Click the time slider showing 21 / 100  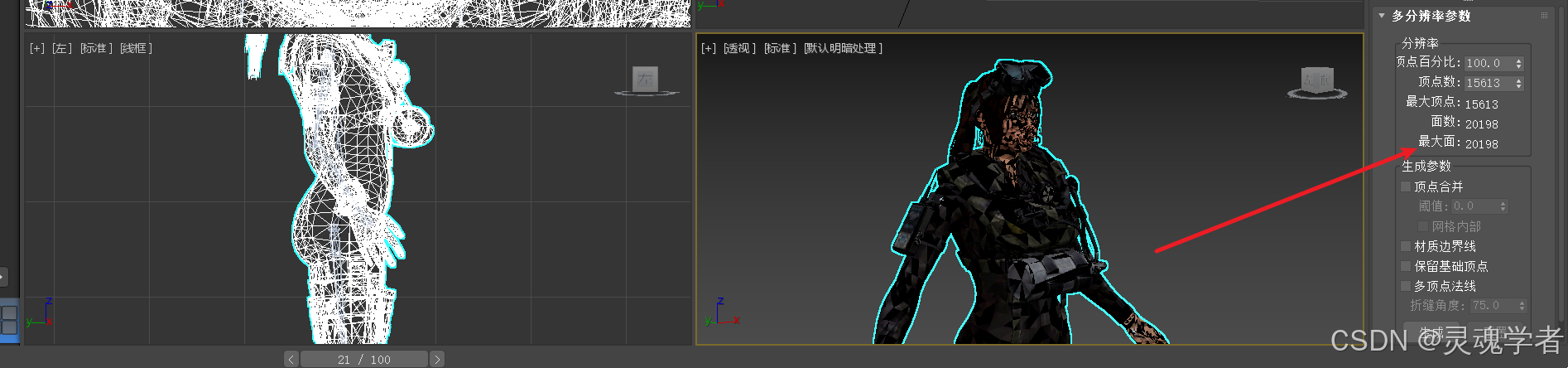point(364,359)
